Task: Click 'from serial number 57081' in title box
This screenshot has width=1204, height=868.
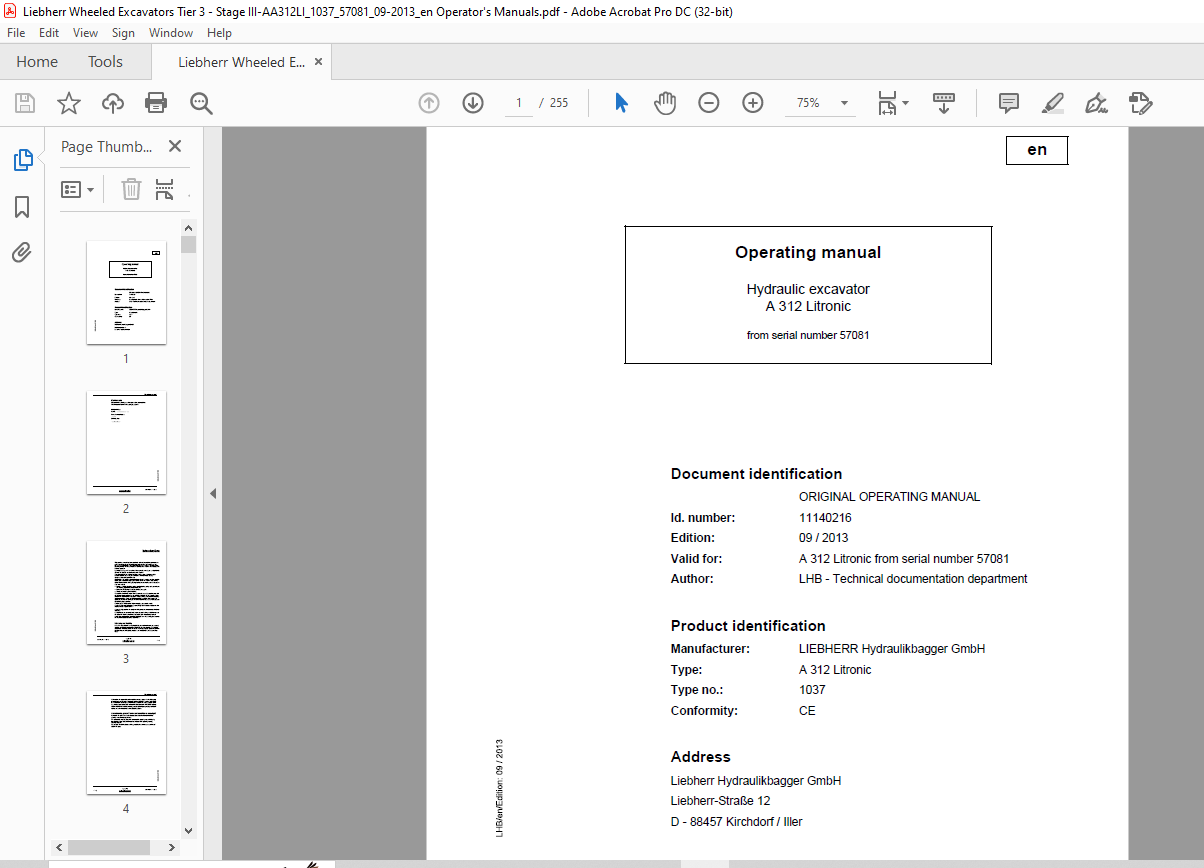Action: click(808, 335)
